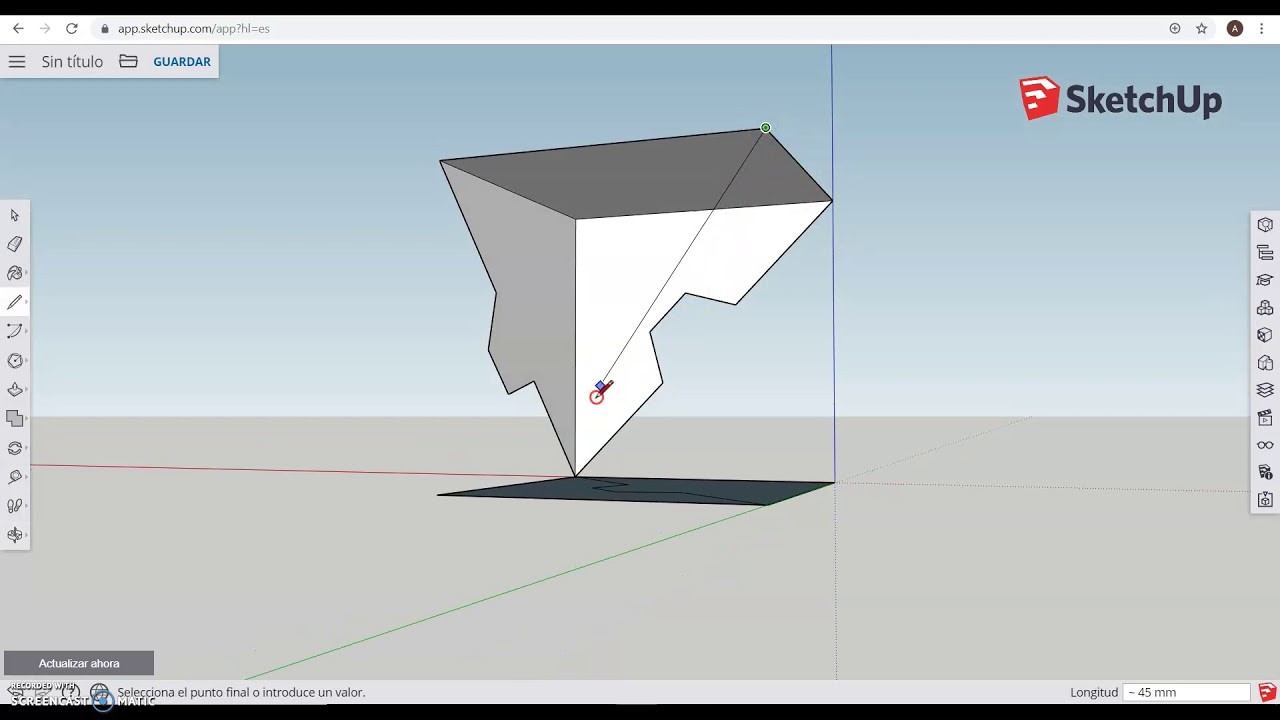The width and height of the screenshot is (1280, 720).
Task: Open the Display glasses panel
Action: [1265, 445]
